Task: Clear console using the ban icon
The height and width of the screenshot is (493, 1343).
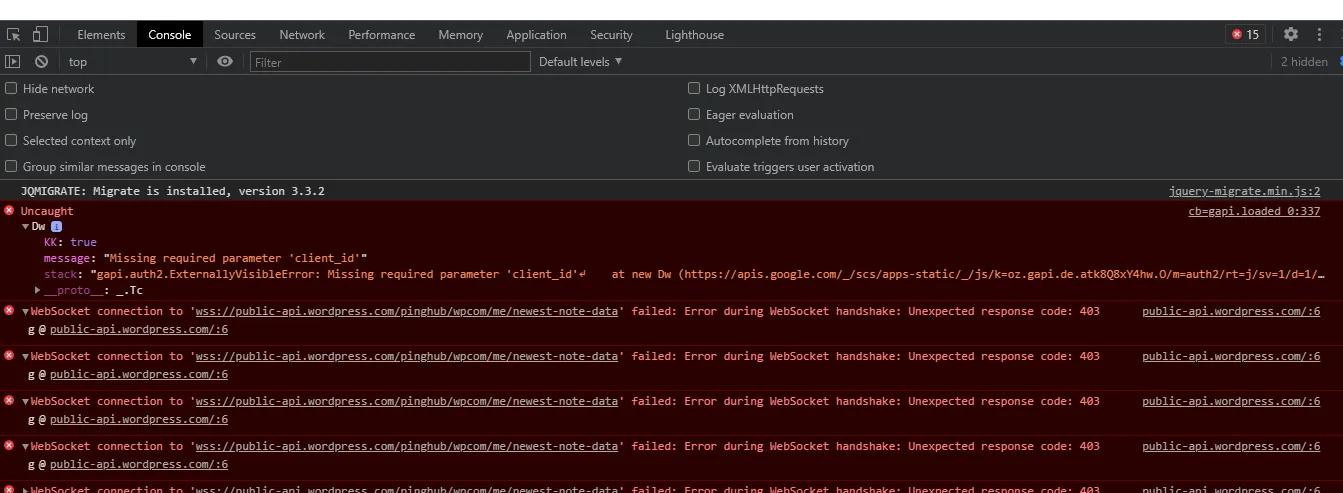Action: (x=41, y=61)
